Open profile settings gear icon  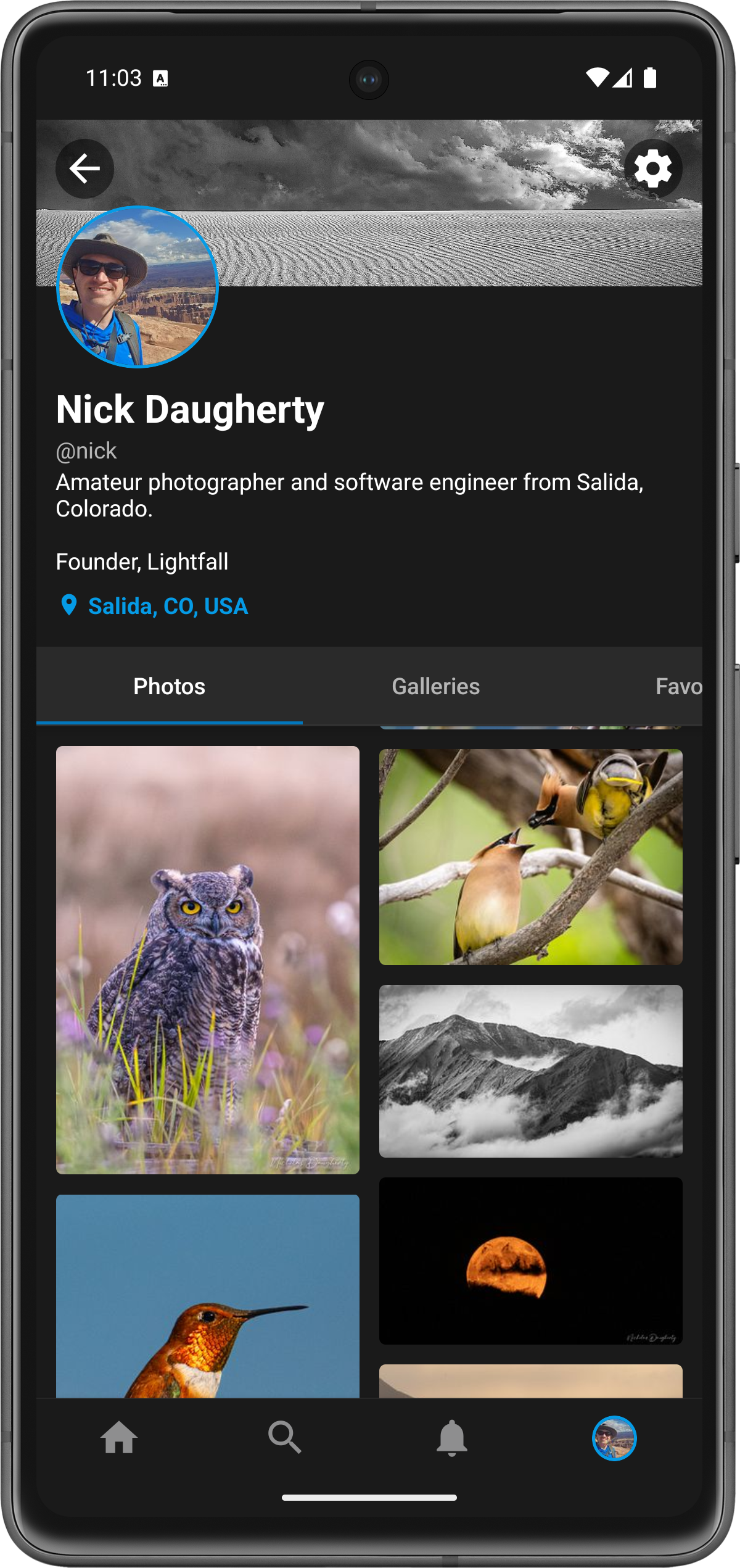[653, 168]
